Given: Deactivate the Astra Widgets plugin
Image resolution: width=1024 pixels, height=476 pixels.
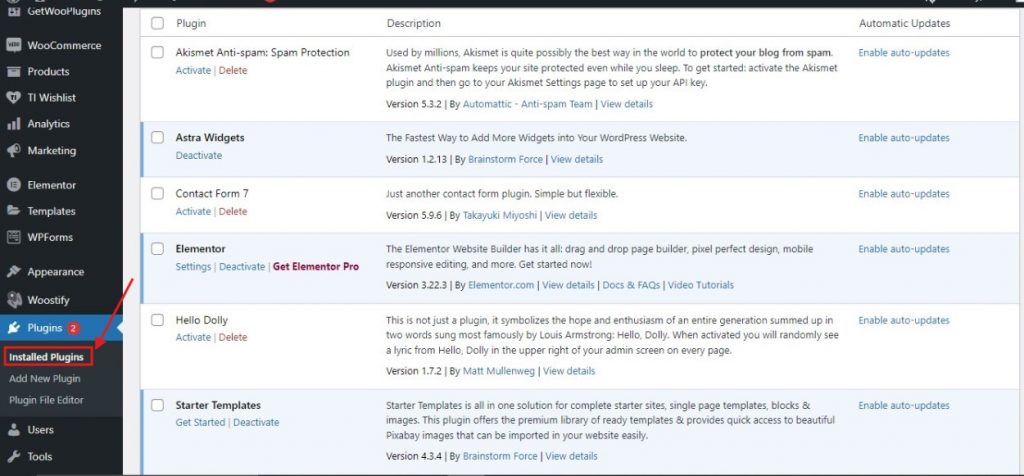Looking at the screenshot, I should pyautogui.click(x=199, y=155).
